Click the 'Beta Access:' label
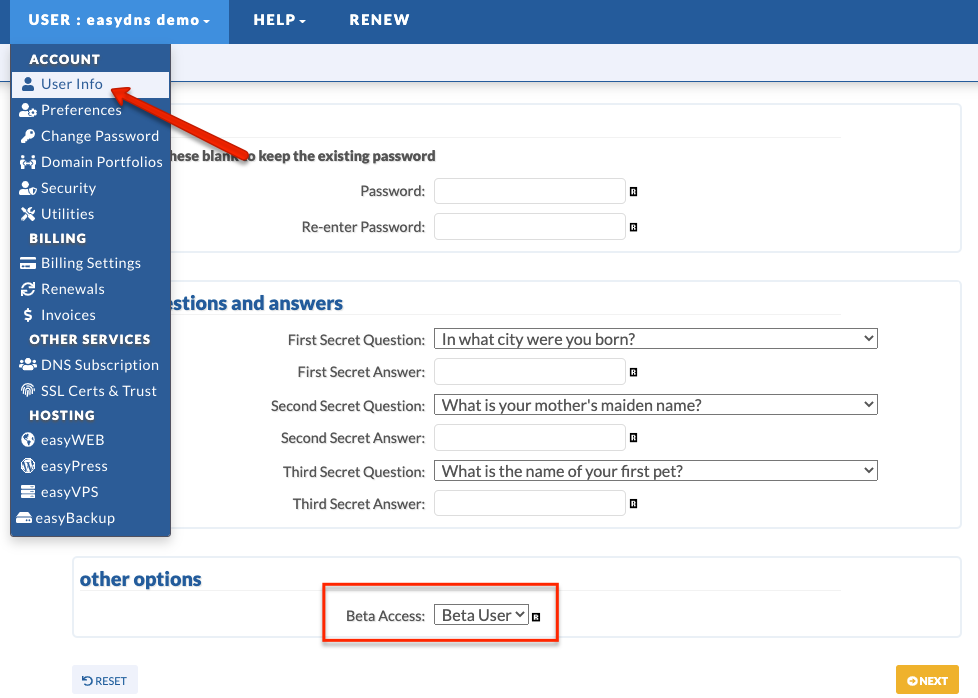The height and width of the screenshot is (698, 978). click(x=385, y=616)
